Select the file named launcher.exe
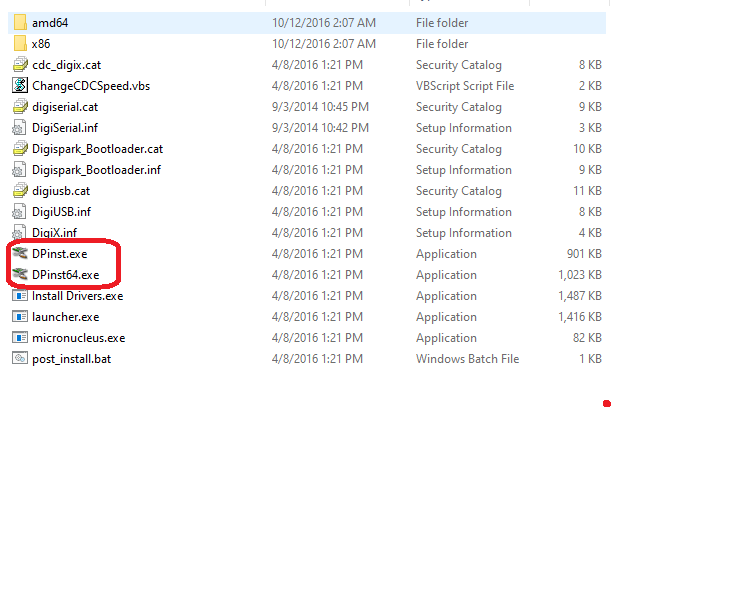The image size is (752, 610). [x=66, y=317]
